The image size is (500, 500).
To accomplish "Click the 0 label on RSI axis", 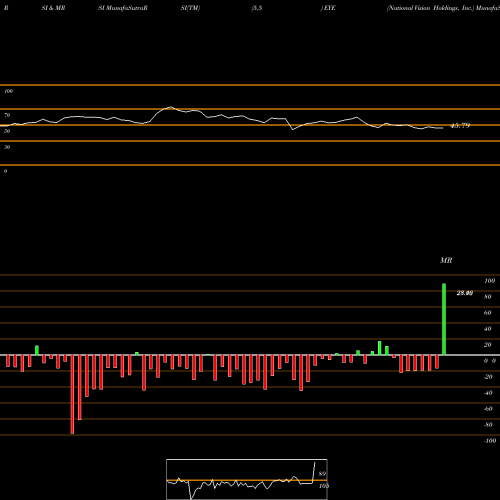I will (x=5, y=171).
